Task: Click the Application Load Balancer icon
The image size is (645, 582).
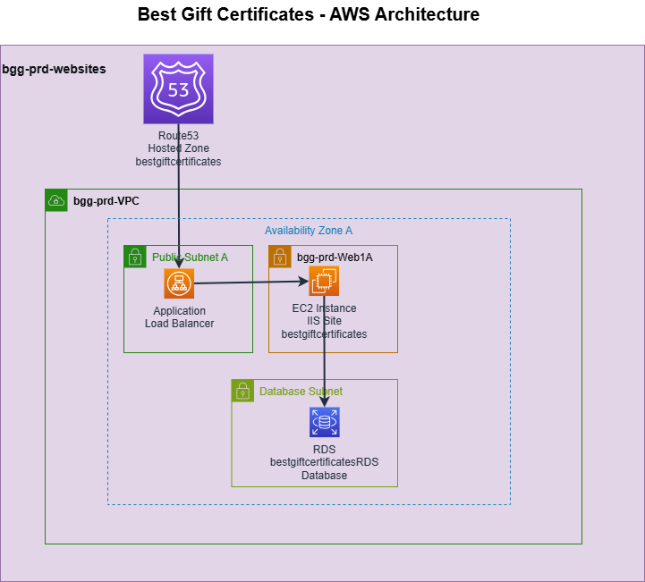Action: click(x=179, y=283)
